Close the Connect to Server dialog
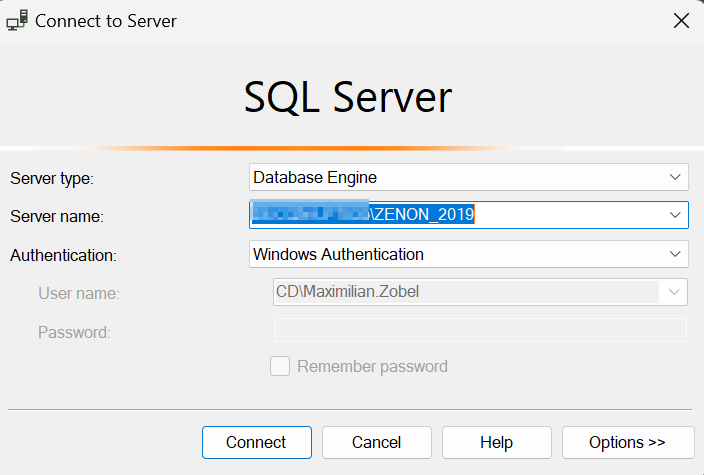Image resolution: width=704 pixels, height=475 pixels. coord(680,20)
